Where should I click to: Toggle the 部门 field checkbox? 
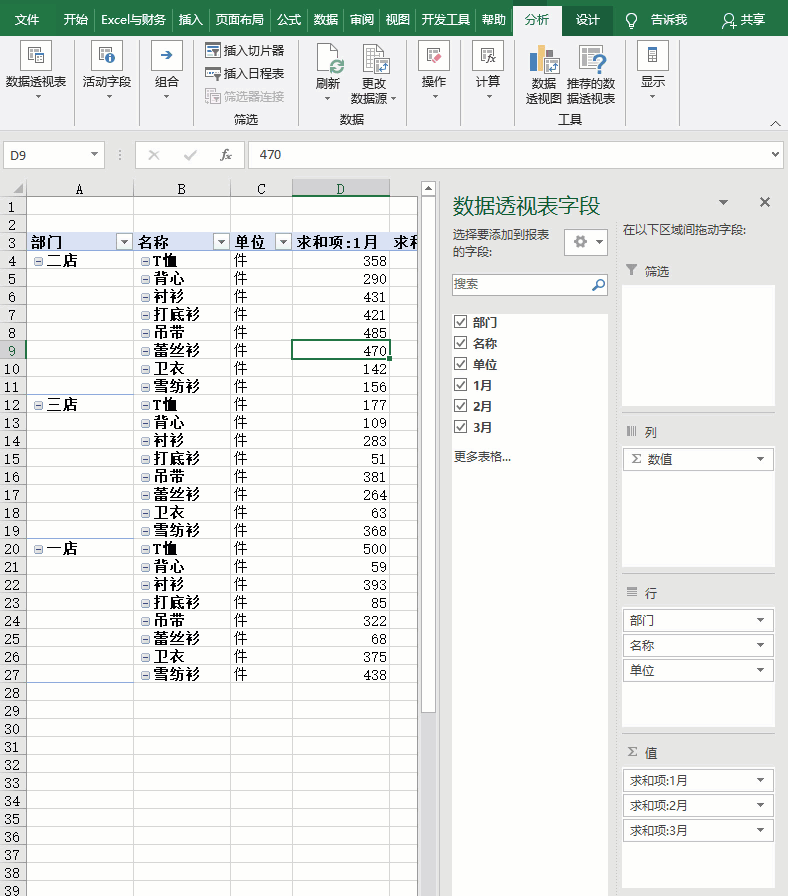[461, 322]
